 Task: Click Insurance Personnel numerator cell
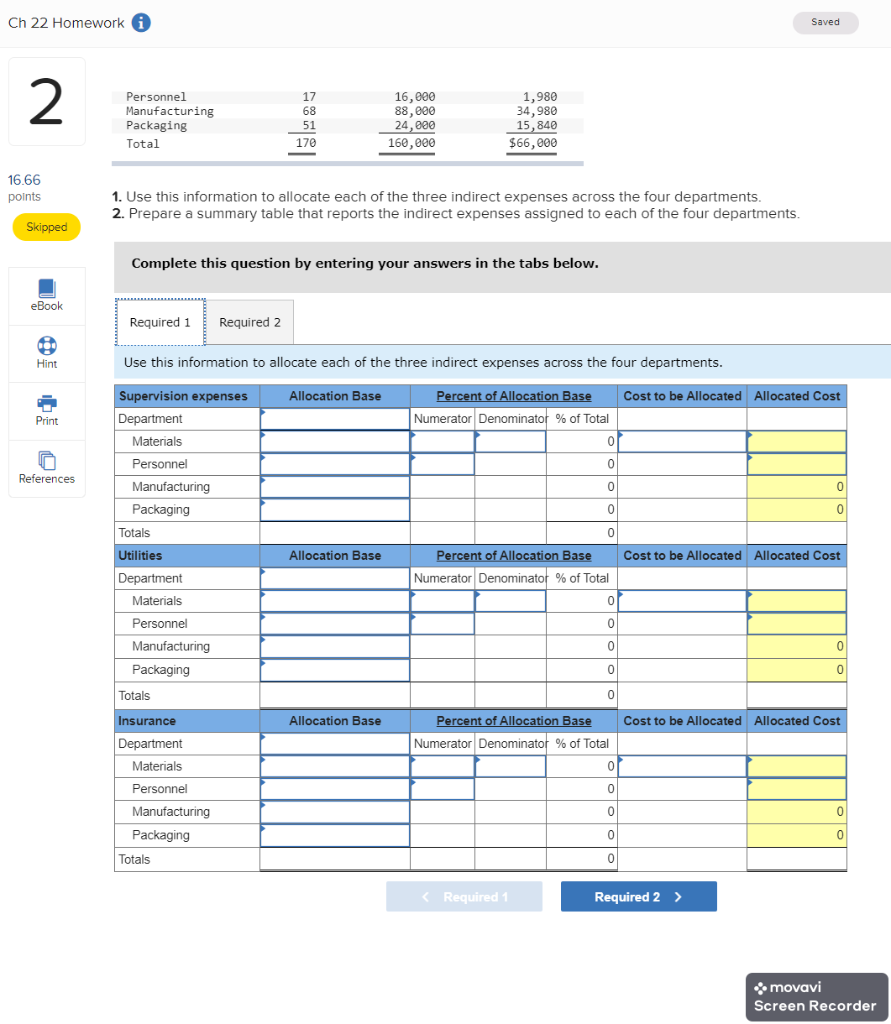pos(442,789)
